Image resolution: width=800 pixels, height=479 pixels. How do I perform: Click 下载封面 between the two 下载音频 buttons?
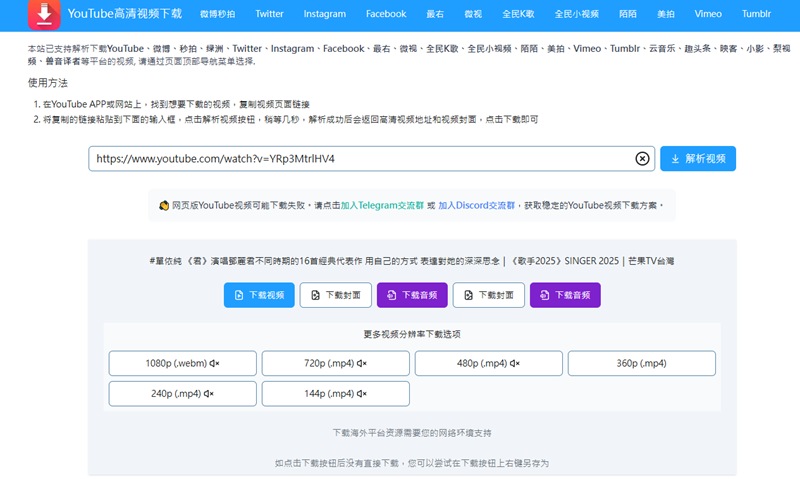point(489,295)
